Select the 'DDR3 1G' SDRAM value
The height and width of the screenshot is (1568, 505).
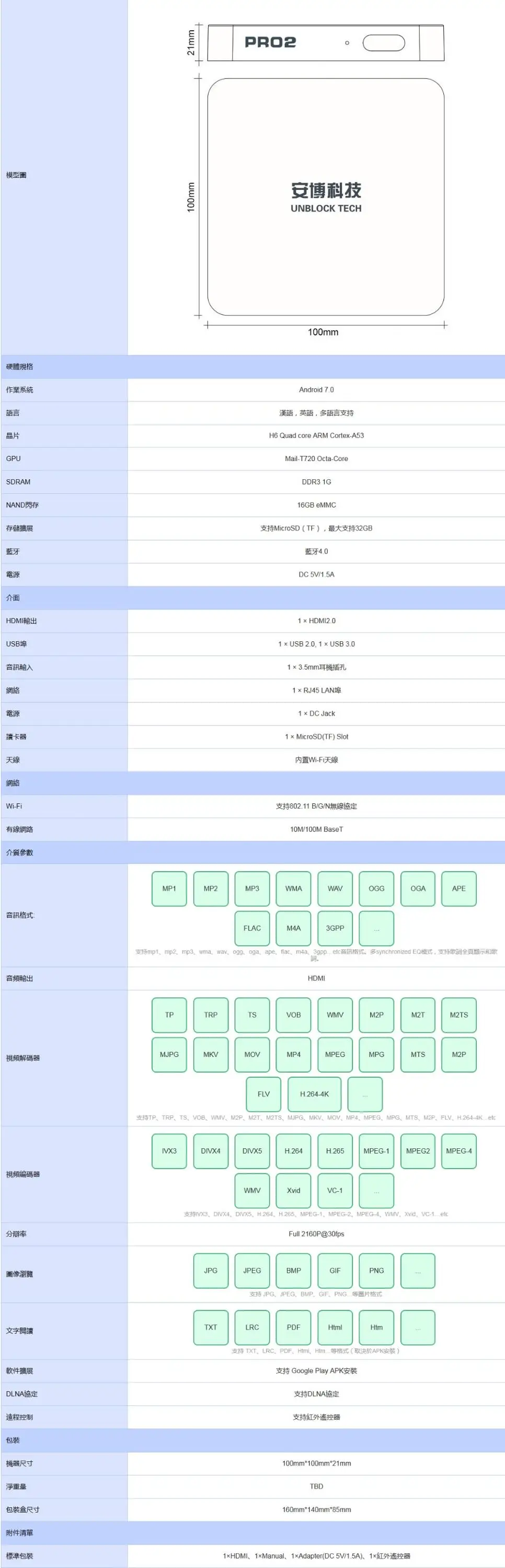(316, 481)
